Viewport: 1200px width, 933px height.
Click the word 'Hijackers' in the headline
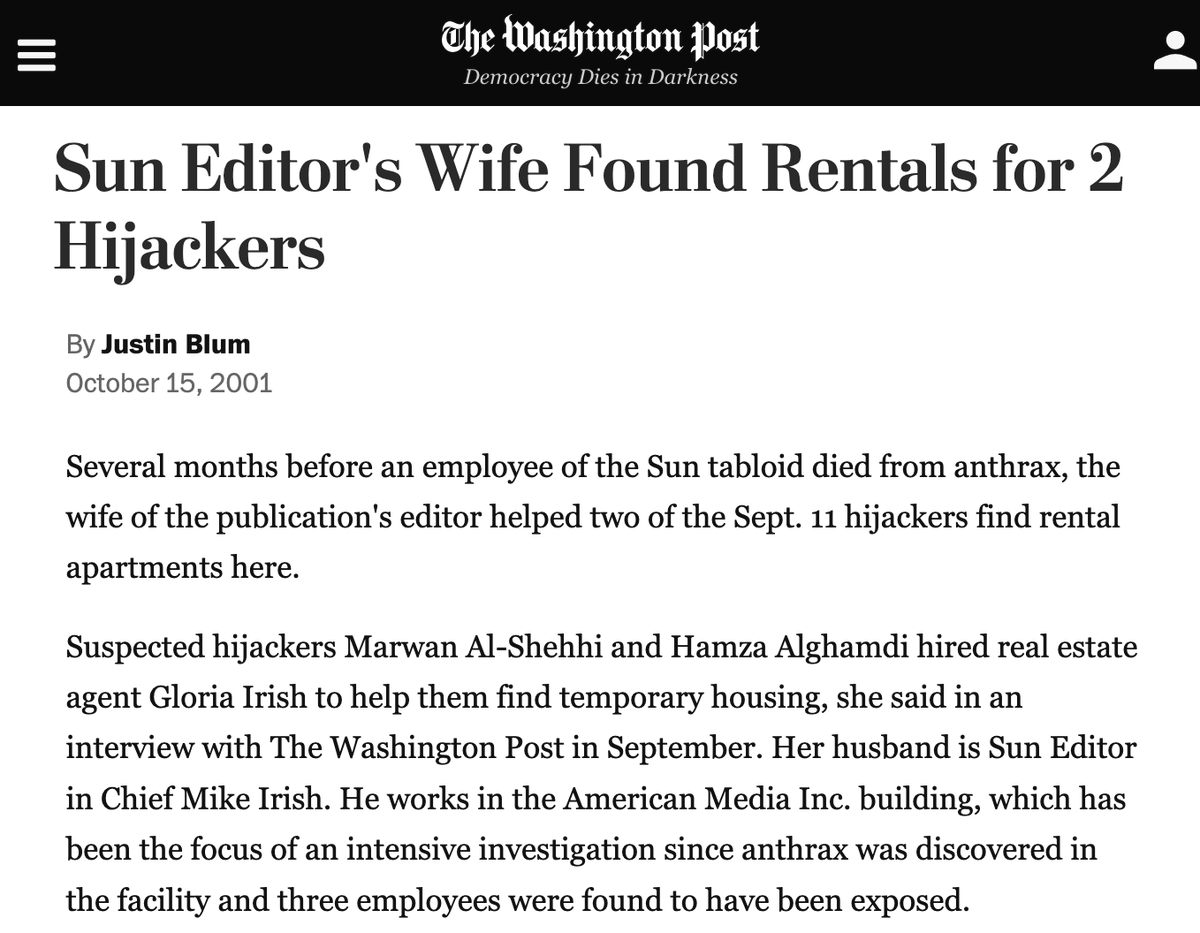189,246
